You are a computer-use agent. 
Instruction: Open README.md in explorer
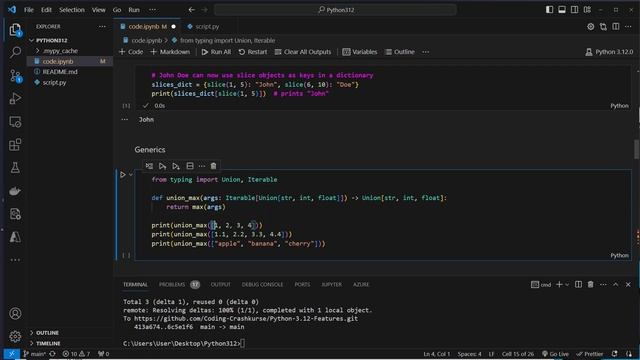[x=60, y=71]
